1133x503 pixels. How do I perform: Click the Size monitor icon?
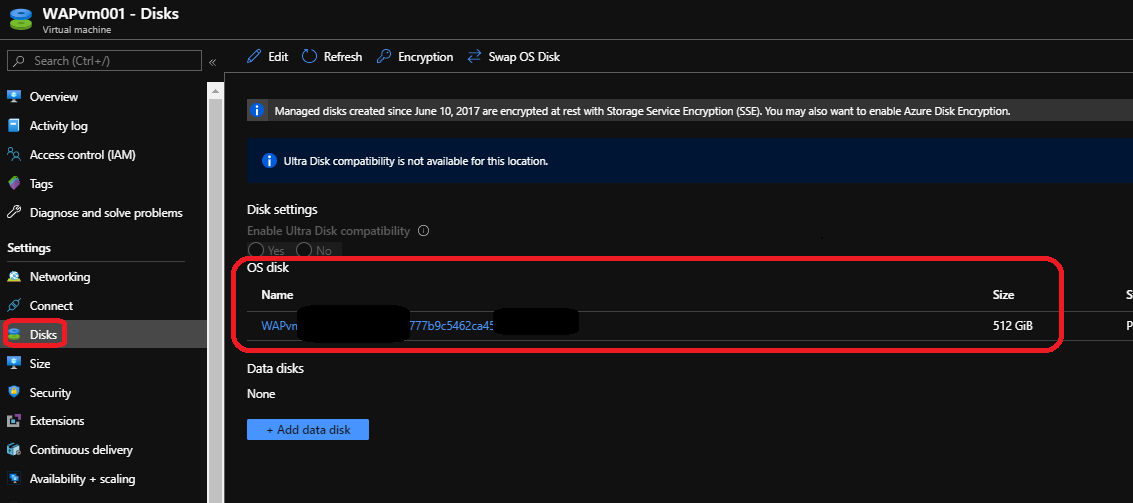(14, 363)
